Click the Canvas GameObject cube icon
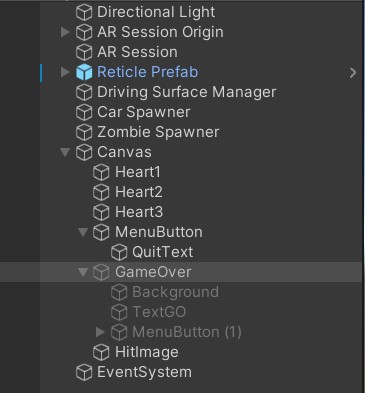The image size is (365, 393). click(x=84, y=152)
